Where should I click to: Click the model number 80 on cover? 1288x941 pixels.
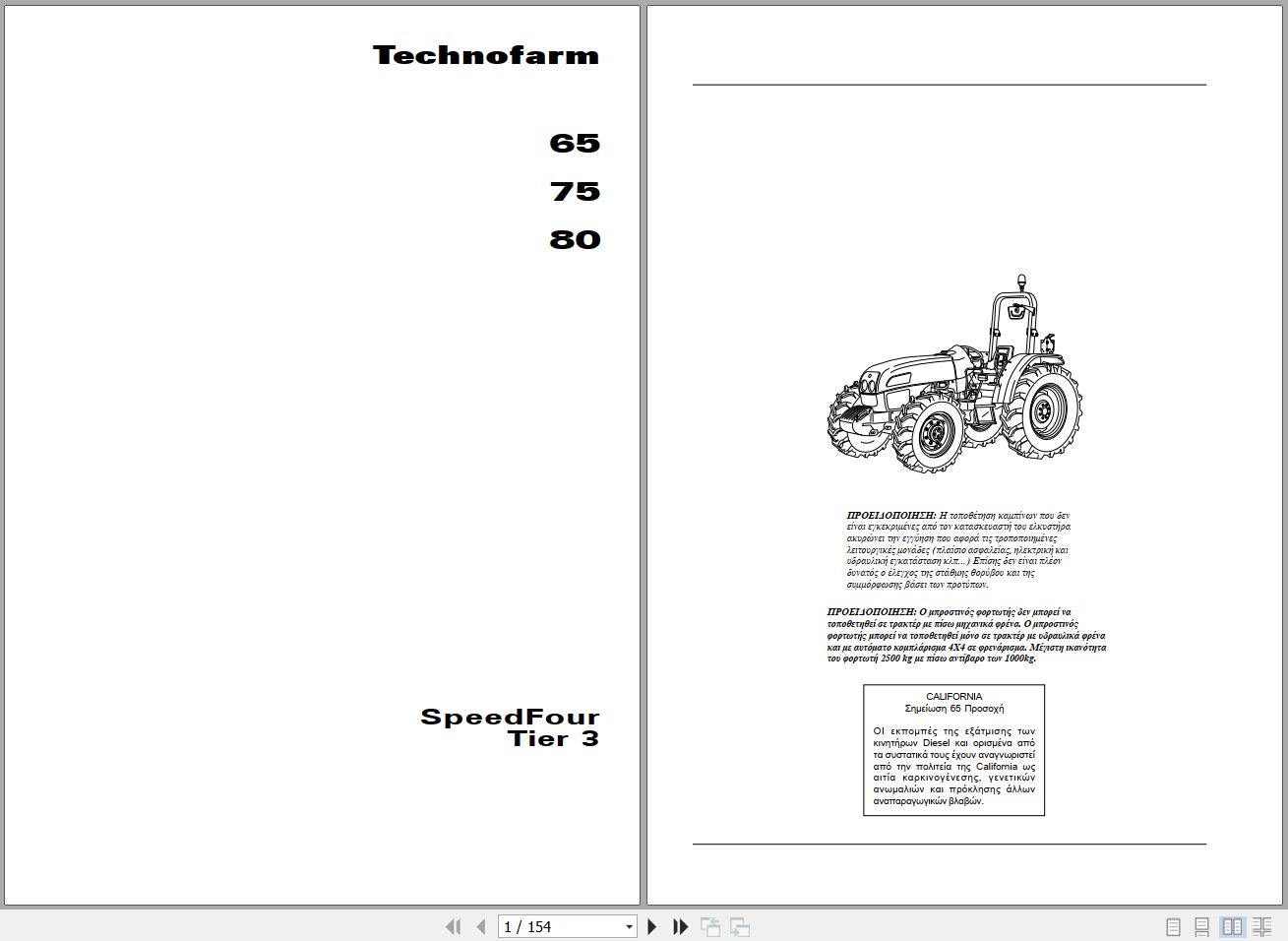click(x=576, y=239)
